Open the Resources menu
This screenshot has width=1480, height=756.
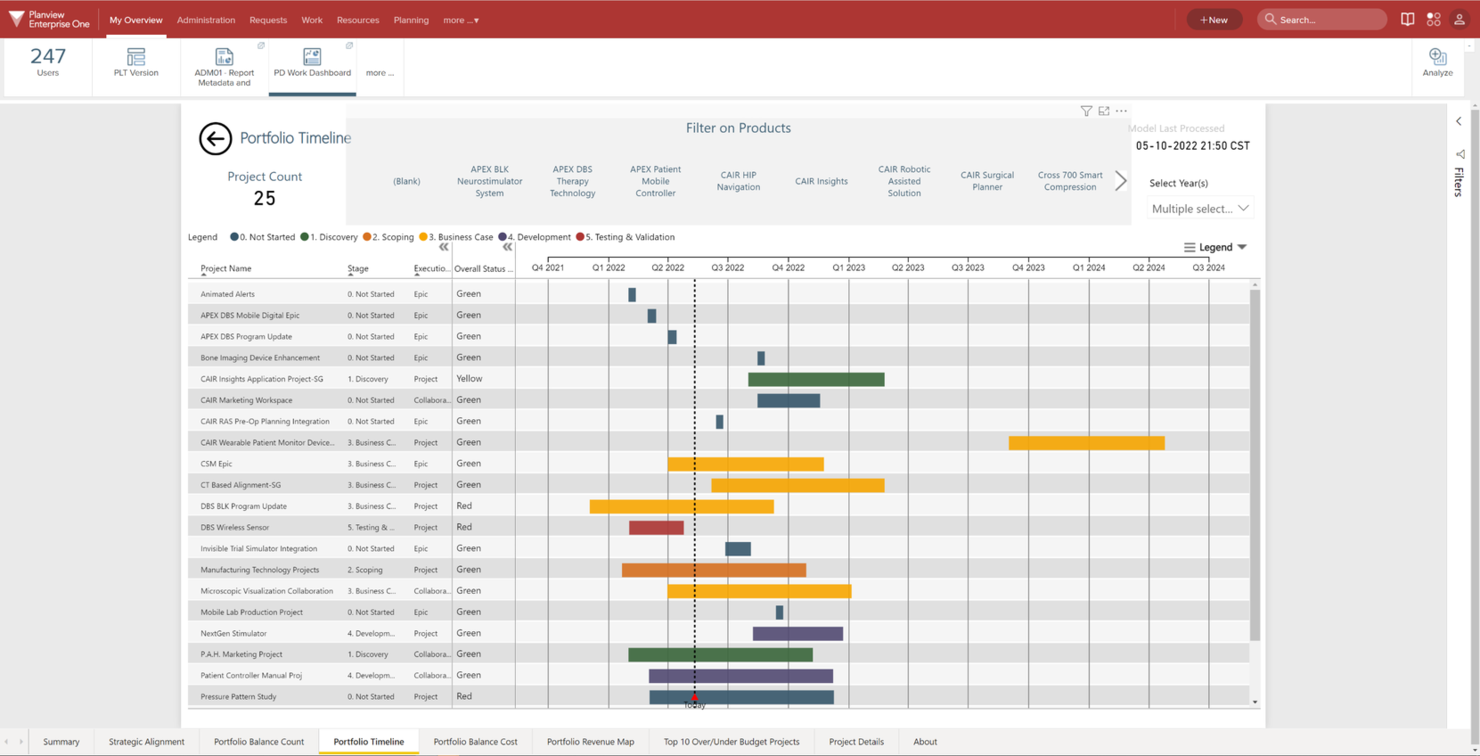coord(358,20)
